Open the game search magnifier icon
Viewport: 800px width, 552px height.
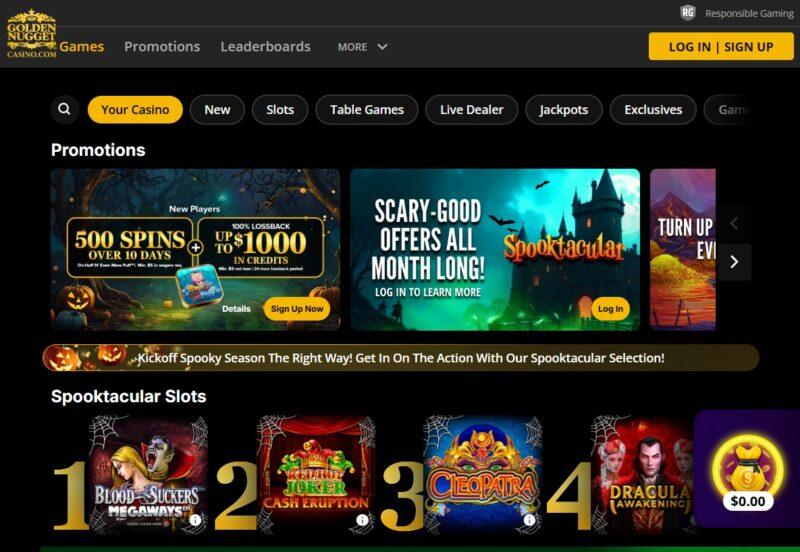pyautogui.click(x=64, y=109)
